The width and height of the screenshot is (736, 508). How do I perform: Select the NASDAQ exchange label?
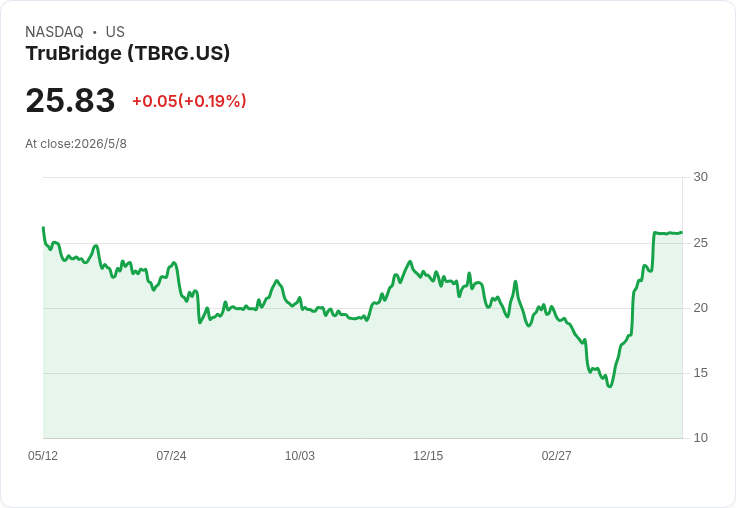pos(54,32)
